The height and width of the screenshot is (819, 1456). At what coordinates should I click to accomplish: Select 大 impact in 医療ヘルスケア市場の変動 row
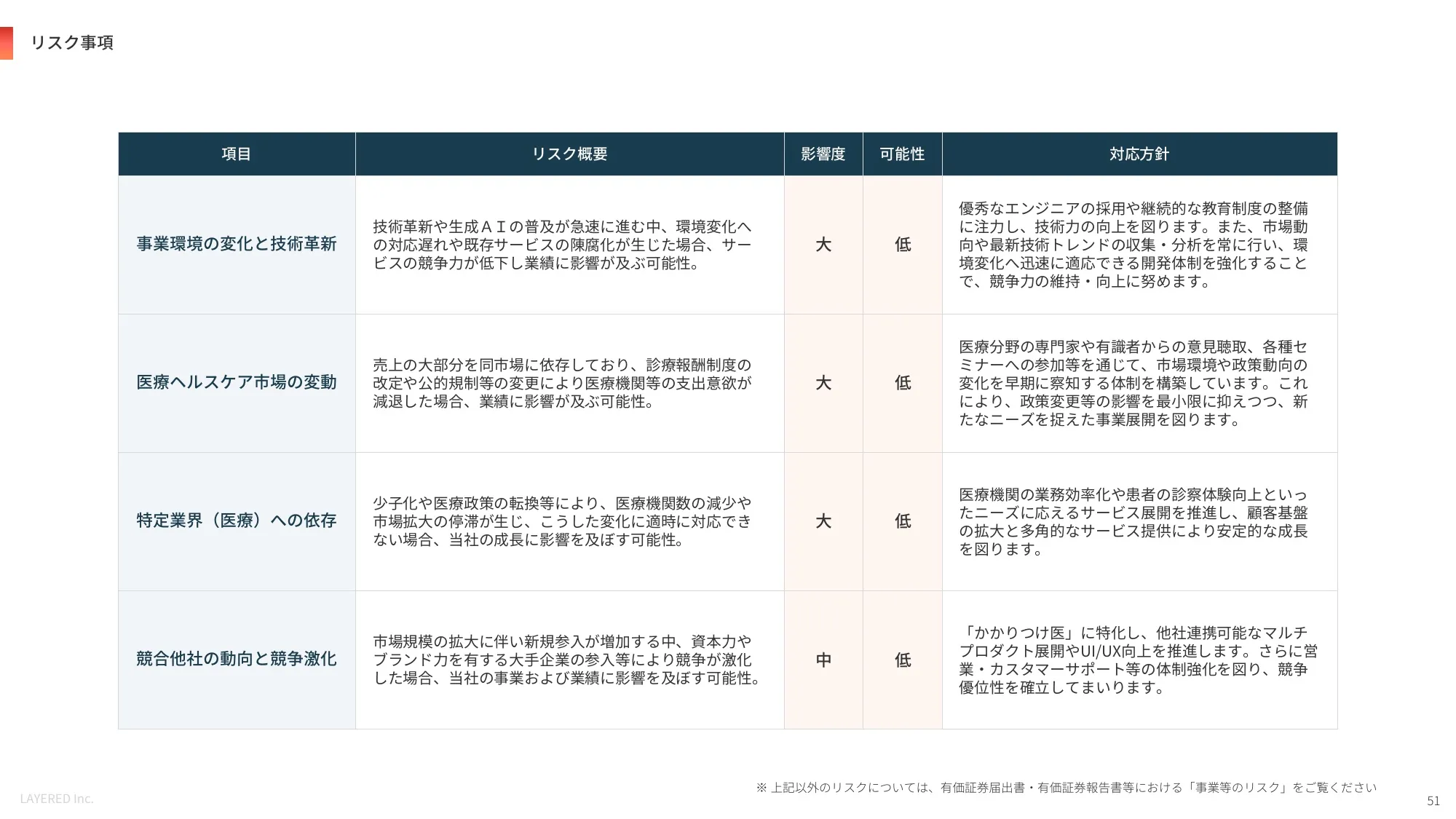(x=823, y=383)
